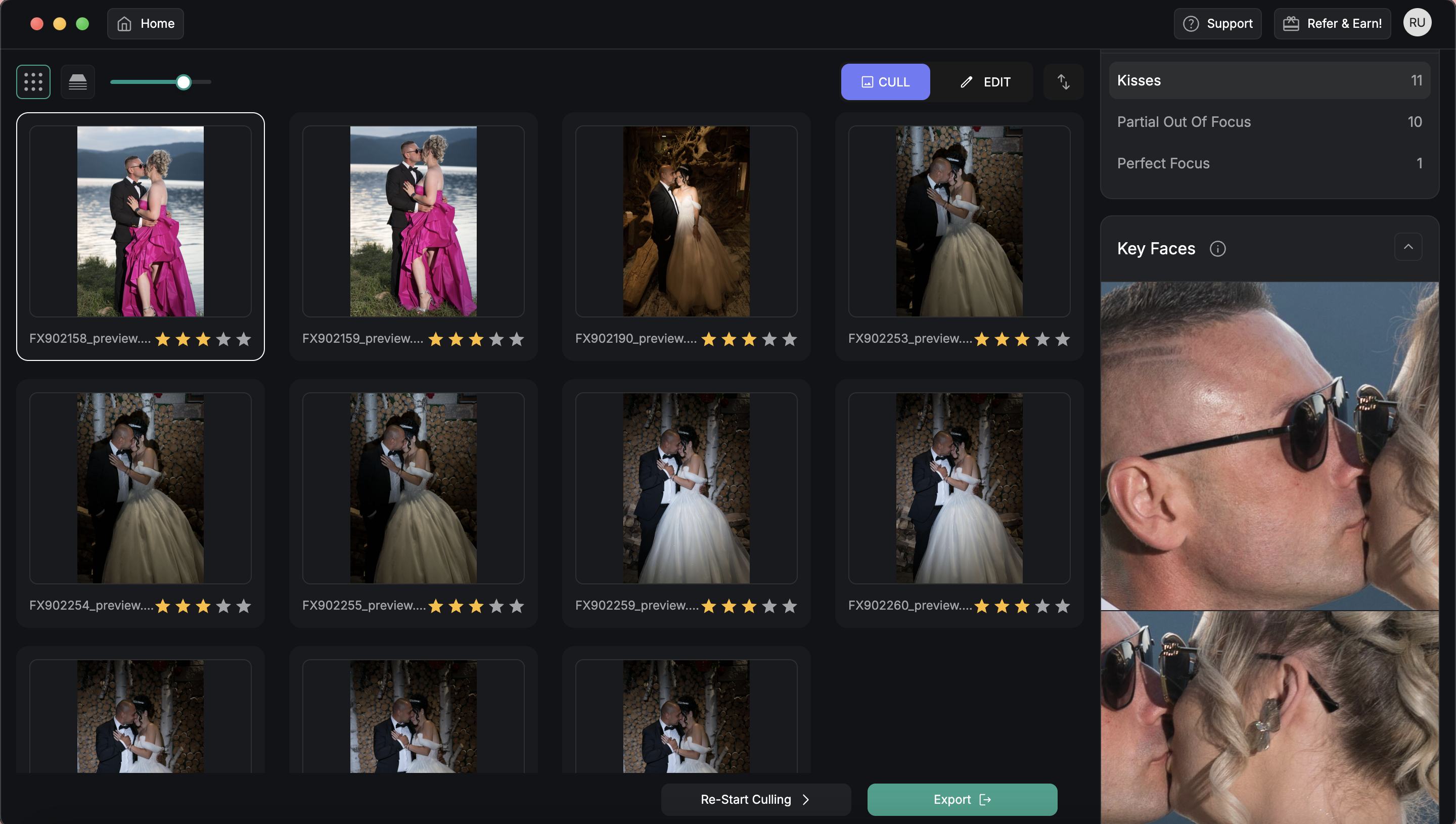Click the Key Faces info icon
This screenshot has width=1456, height=824.
click(1217, 248)
